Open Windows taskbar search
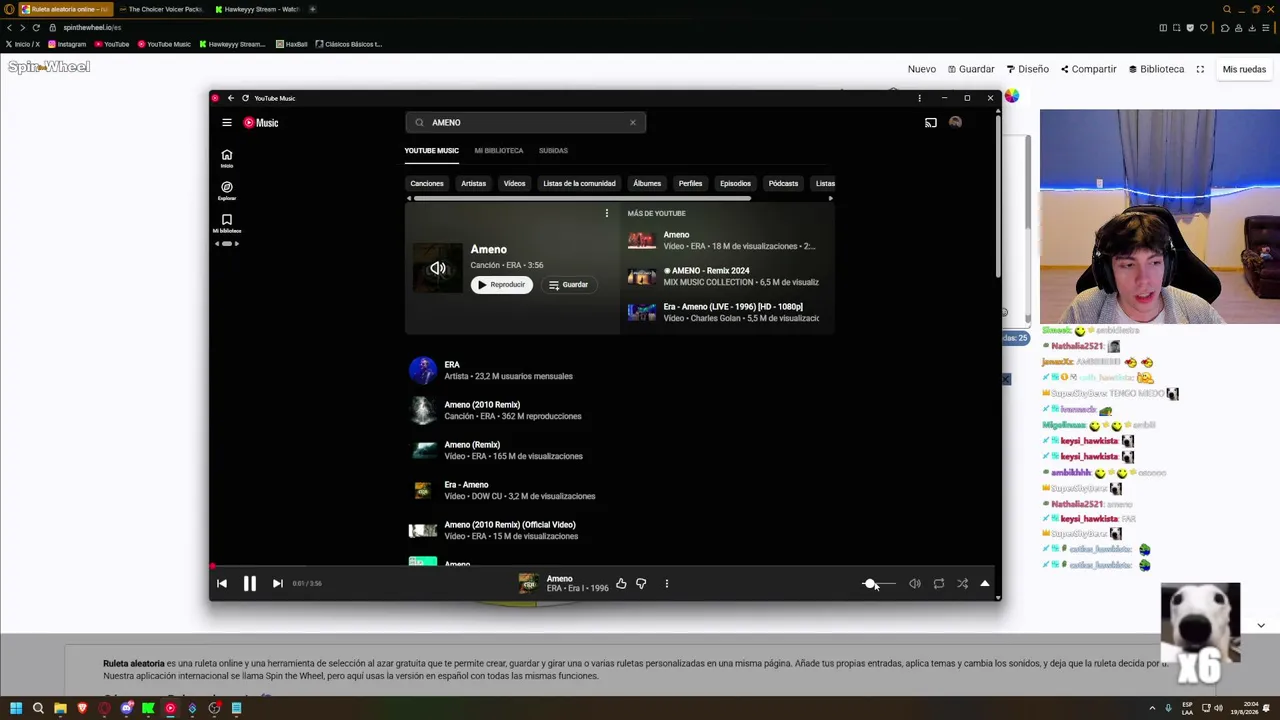This screenshot has width=1280, height=720. click(x=38, y=709)
